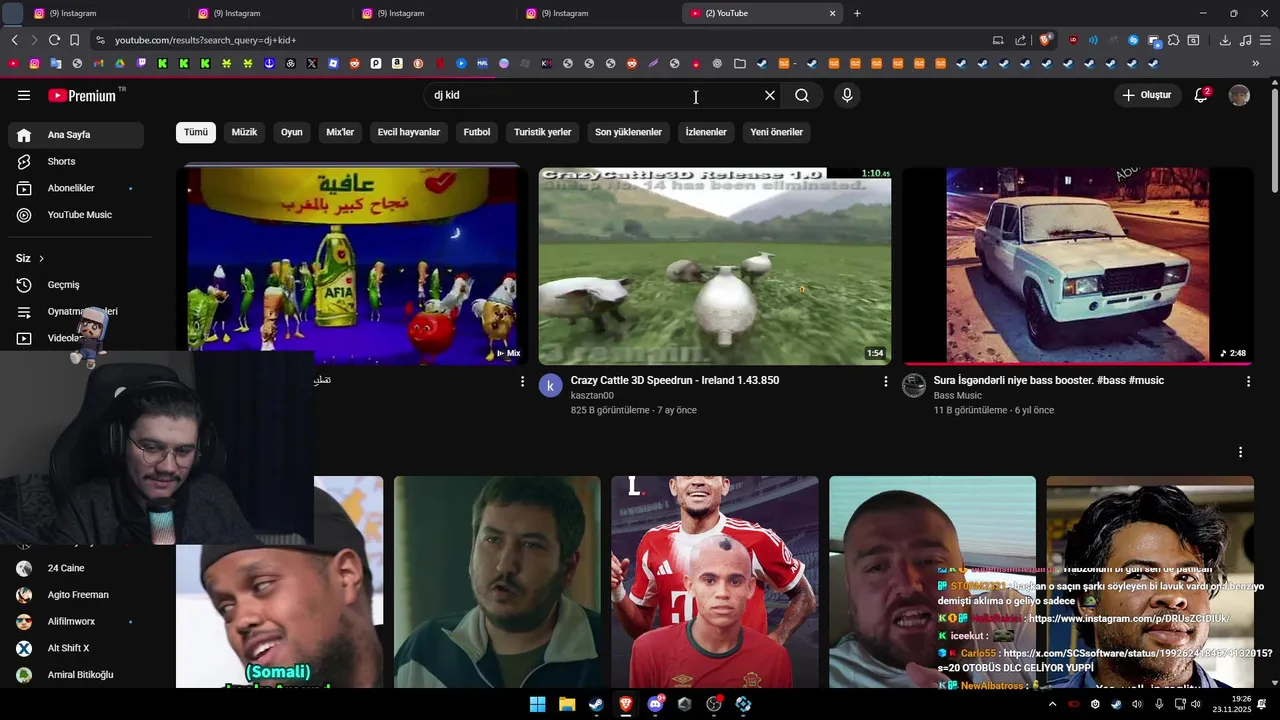Reload the page with the refresh icon
1280x720 pixels.
54,40
